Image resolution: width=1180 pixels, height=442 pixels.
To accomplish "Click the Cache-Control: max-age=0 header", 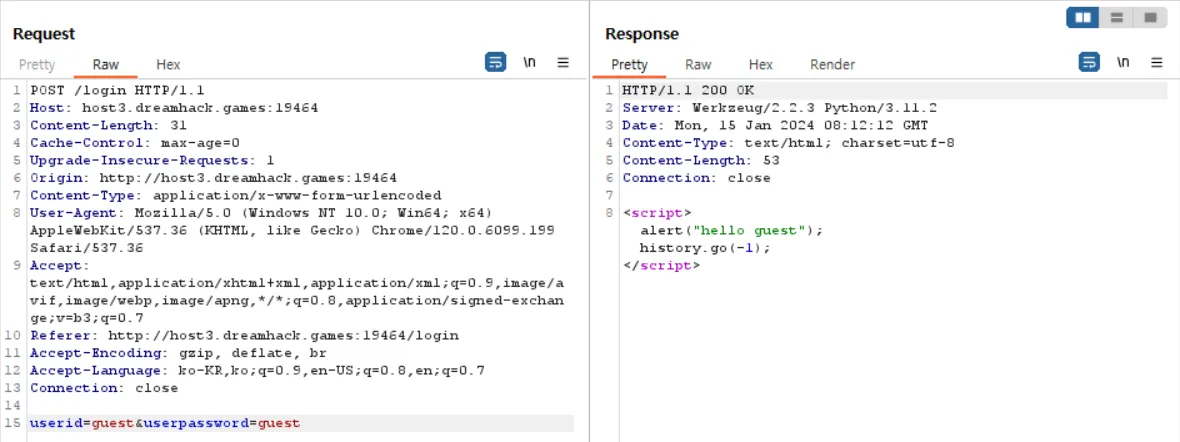I will pyautogui.click(x=135, y=142).
